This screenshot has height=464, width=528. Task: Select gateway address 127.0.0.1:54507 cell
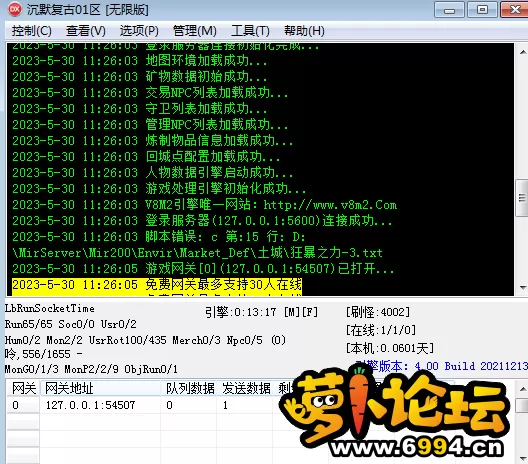click(x=100, y=405)
